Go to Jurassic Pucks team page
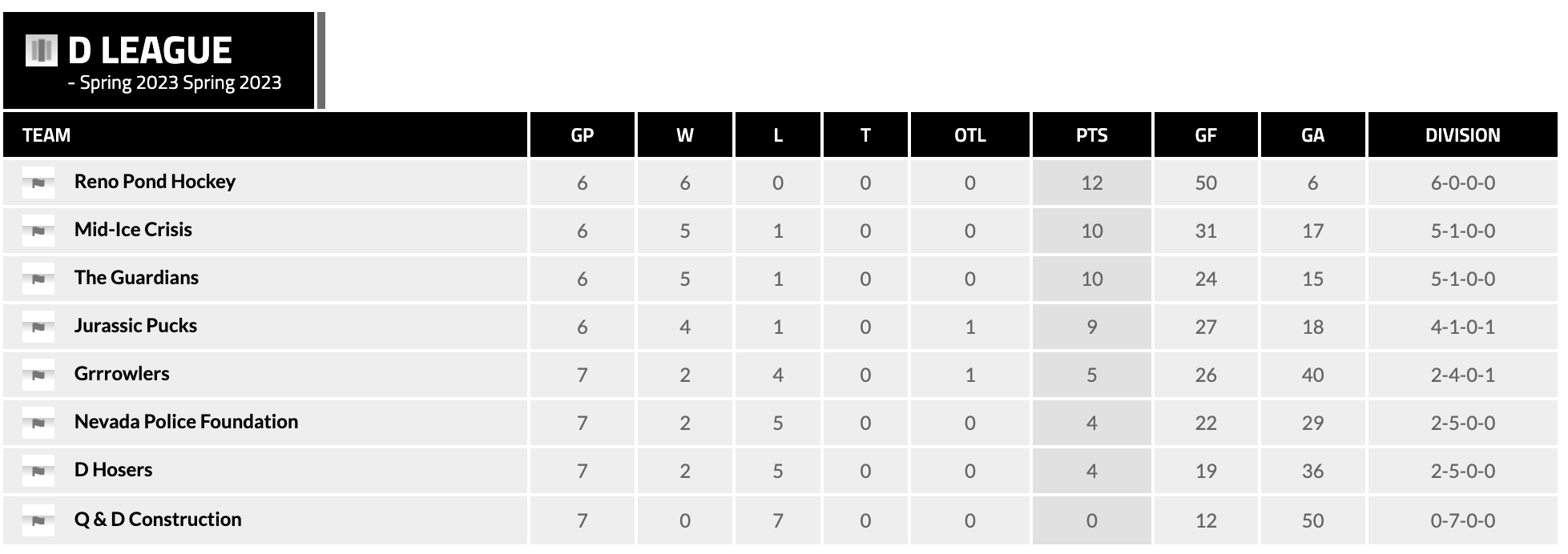 pos(135,326)
